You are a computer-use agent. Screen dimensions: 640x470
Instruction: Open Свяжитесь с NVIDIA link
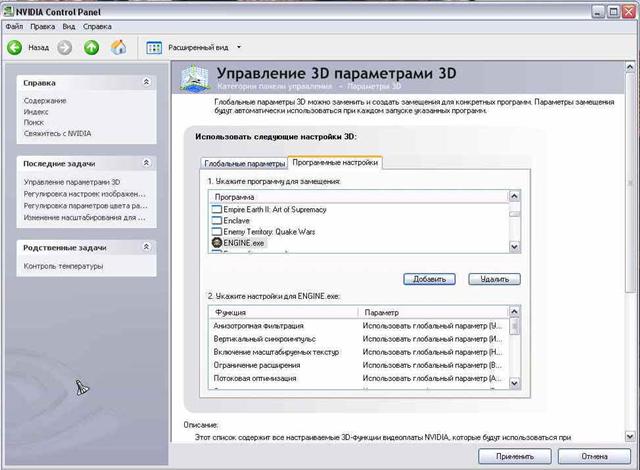pos(58,133)
